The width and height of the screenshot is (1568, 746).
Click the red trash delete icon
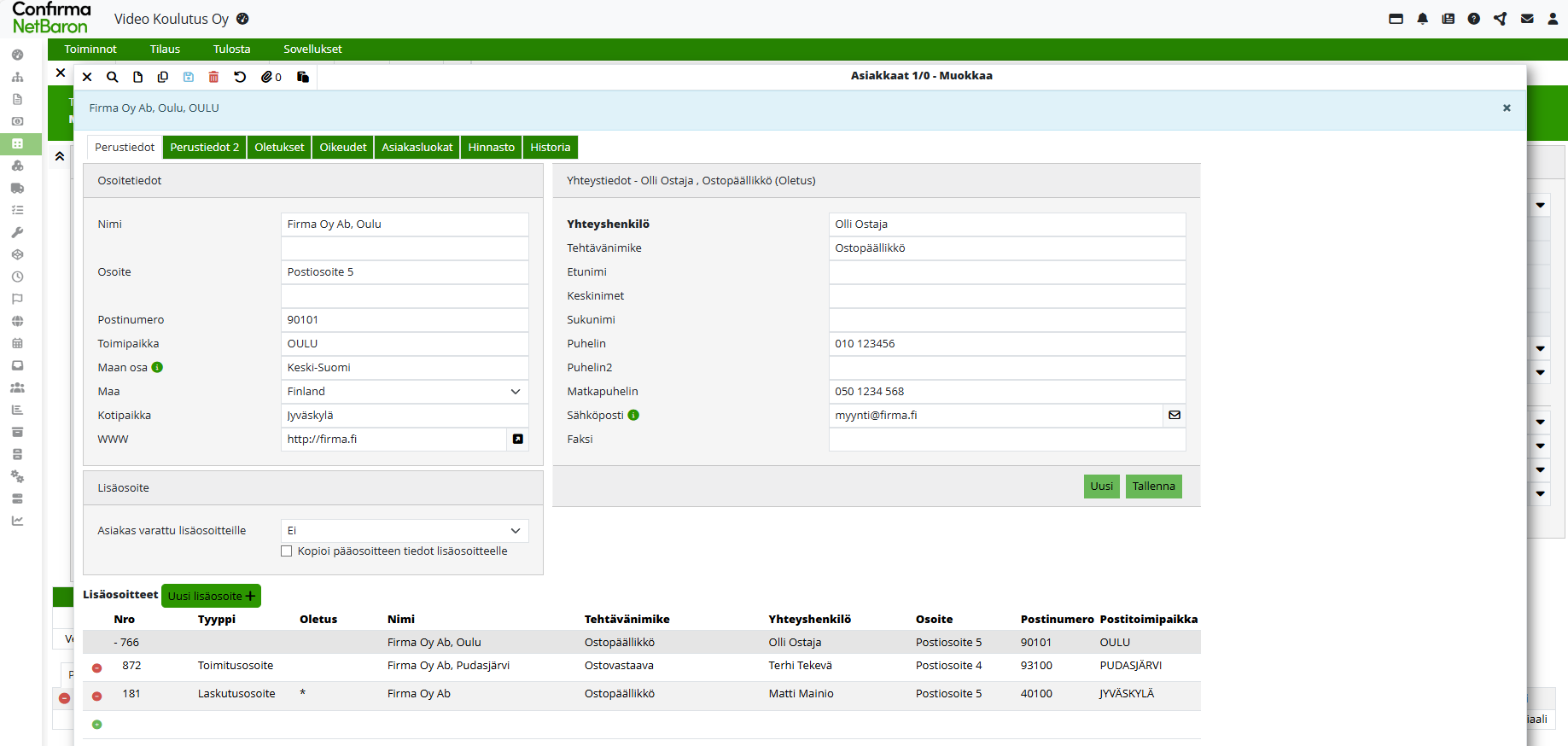click(213, 77)
